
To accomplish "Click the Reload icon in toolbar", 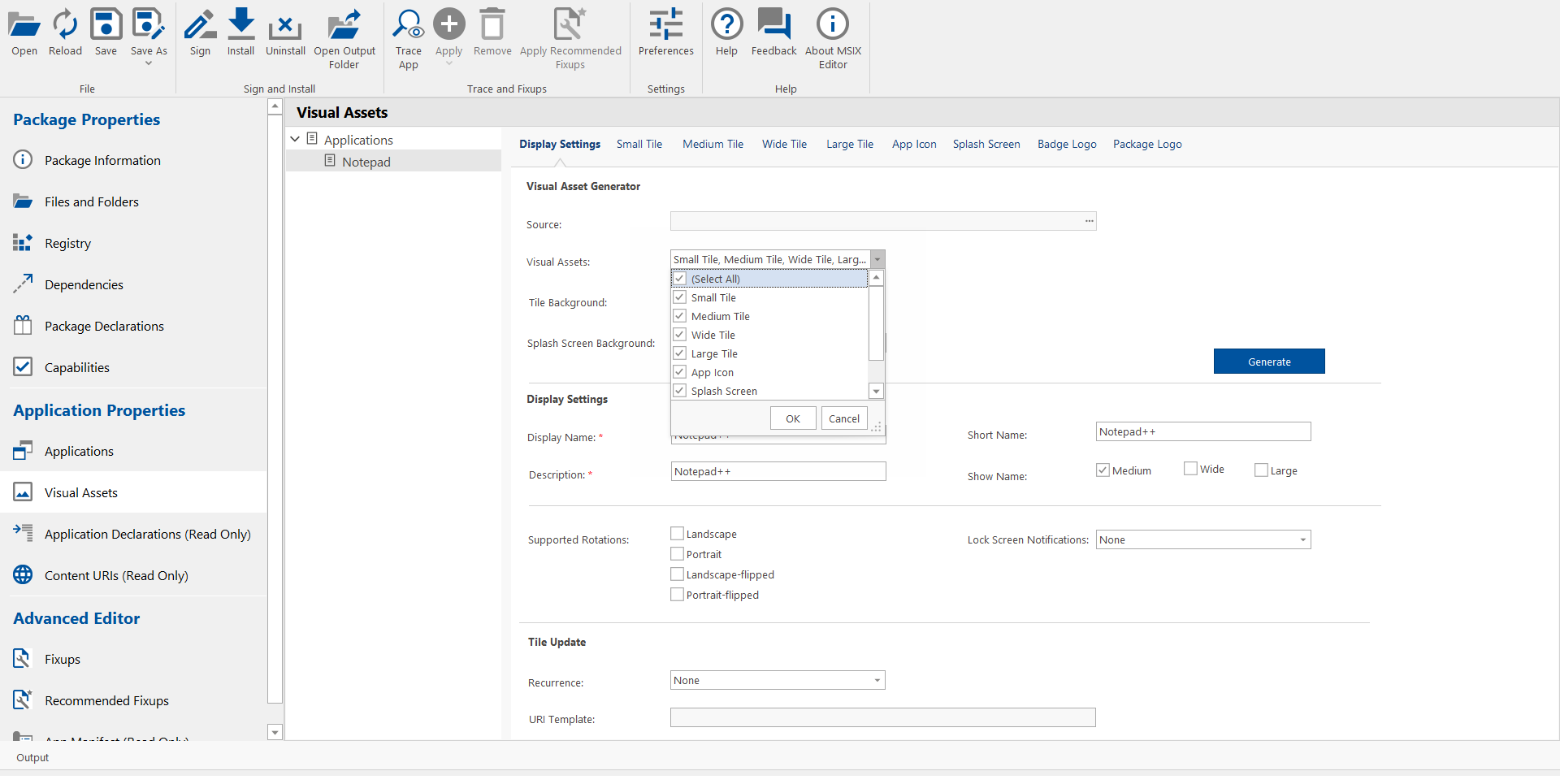I will click(65, 32).
